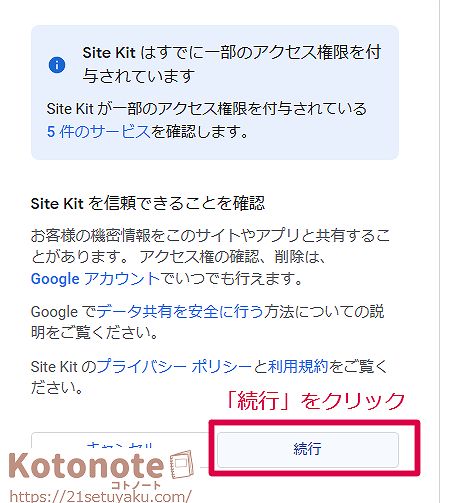Click the red highlight frame around 続行
This screenshot has width=469, height=503.
314,448
